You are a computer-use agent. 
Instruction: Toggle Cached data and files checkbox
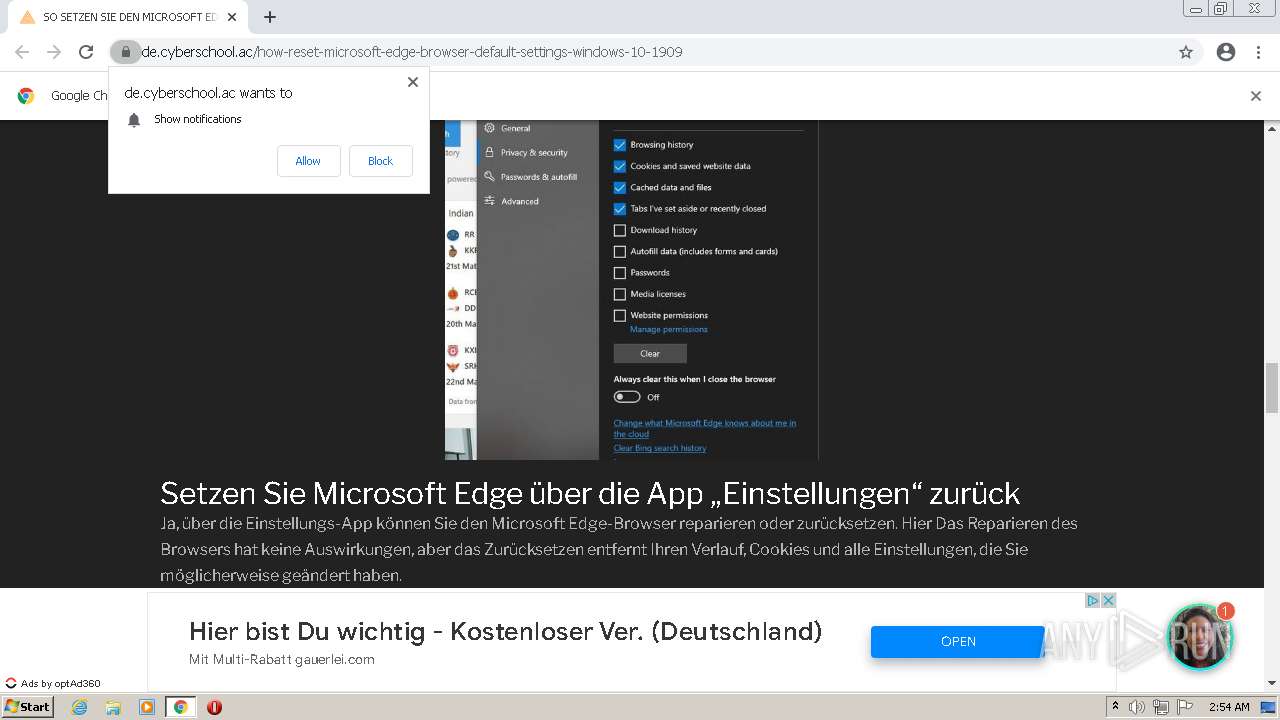pyautogui.click(x=620, y=187)
